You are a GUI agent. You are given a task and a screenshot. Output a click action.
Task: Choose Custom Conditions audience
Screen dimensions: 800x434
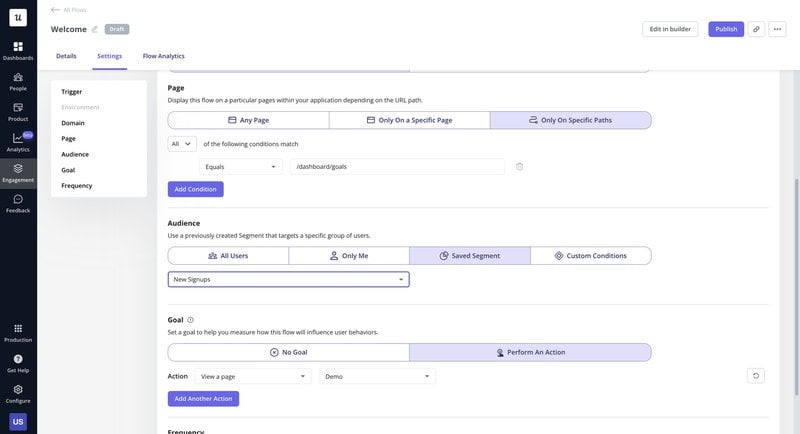[591, 256]
